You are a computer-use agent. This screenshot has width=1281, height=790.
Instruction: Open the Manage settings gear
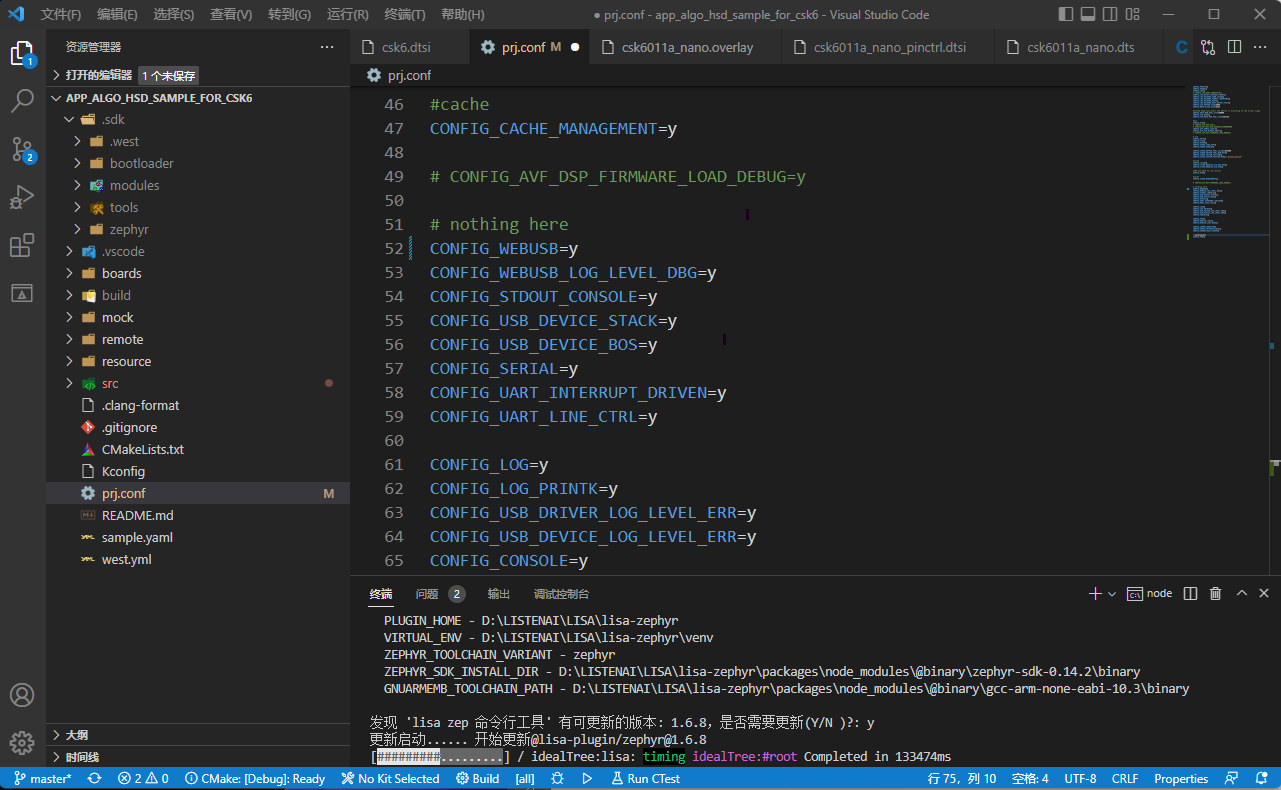click(22, 743)
